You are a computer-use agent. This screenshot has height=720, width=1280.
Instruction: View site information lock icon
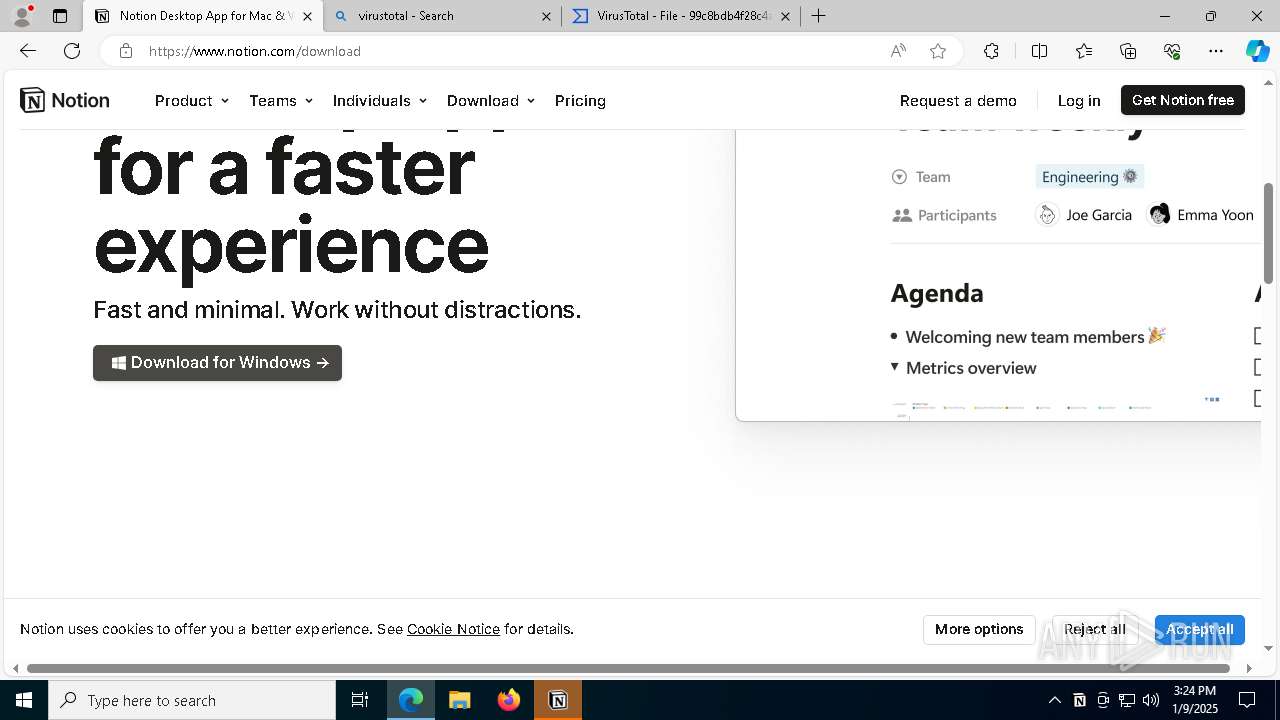click(125, 51)
